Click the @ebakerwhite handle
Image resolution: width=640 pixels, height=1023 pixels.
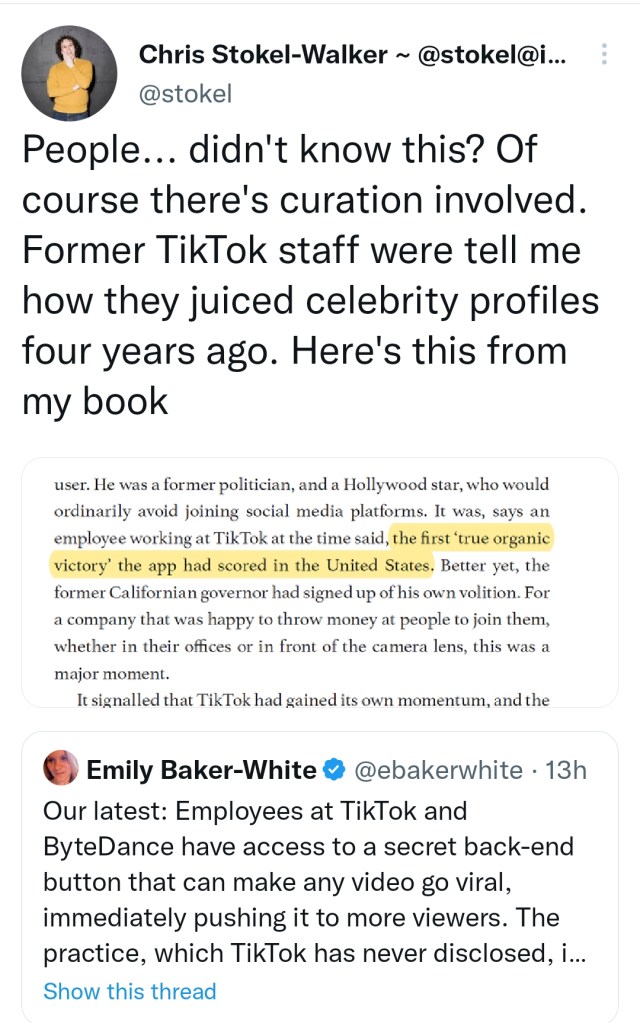pyautogui.click(x=438, y=770)
